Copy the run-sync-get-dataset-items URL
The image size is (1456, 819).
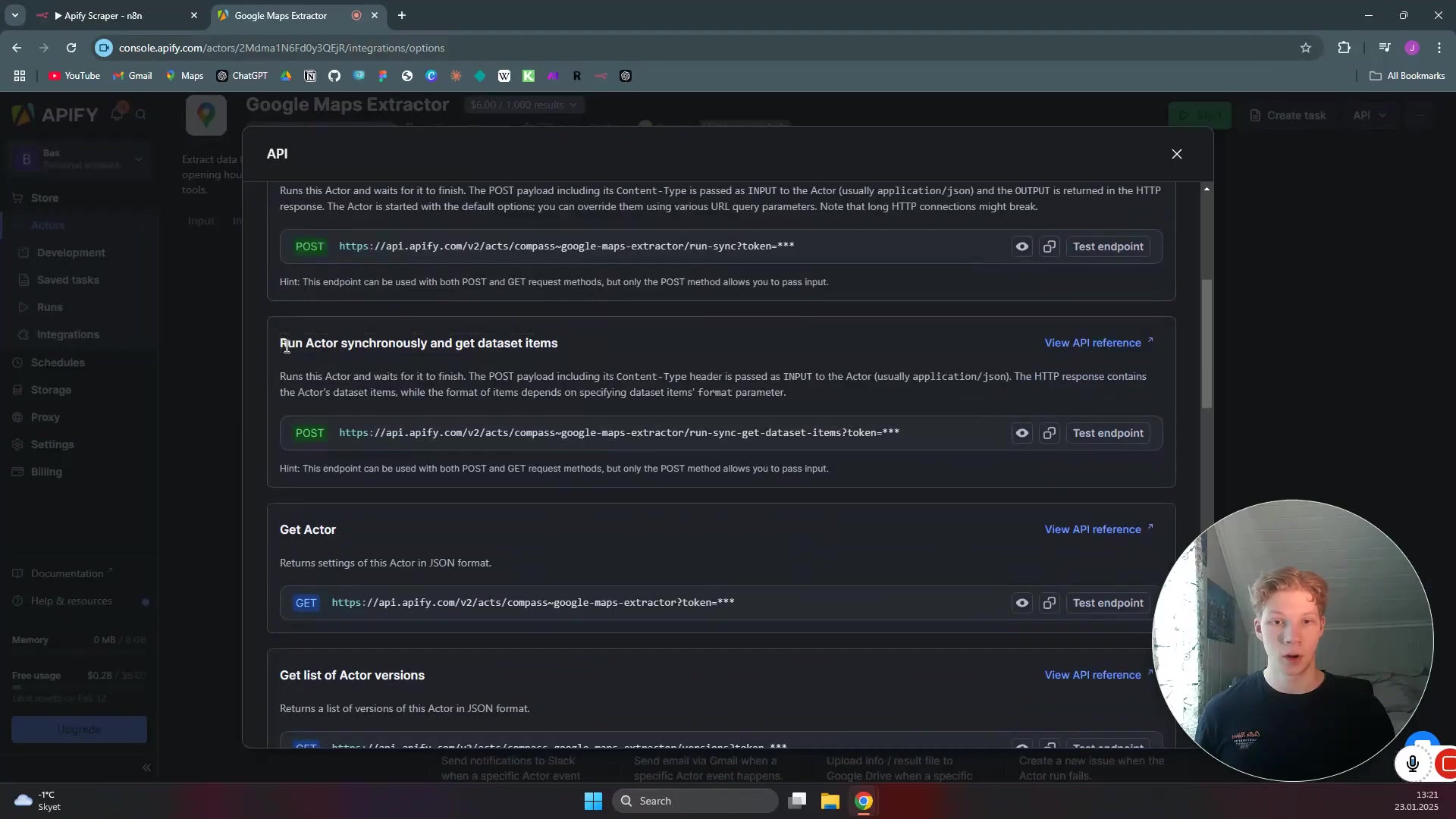pos(1050,433)
